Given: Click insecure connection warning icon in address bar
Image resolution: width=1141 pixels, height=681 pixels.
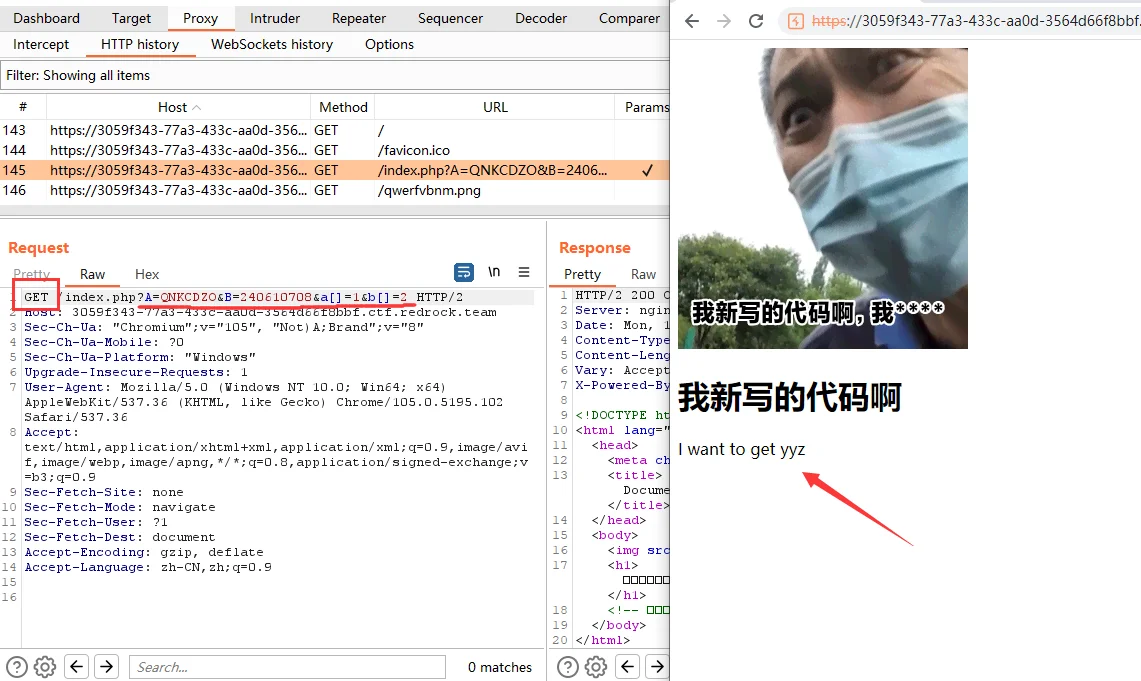Looking at the screenshot, I should 795,21.
